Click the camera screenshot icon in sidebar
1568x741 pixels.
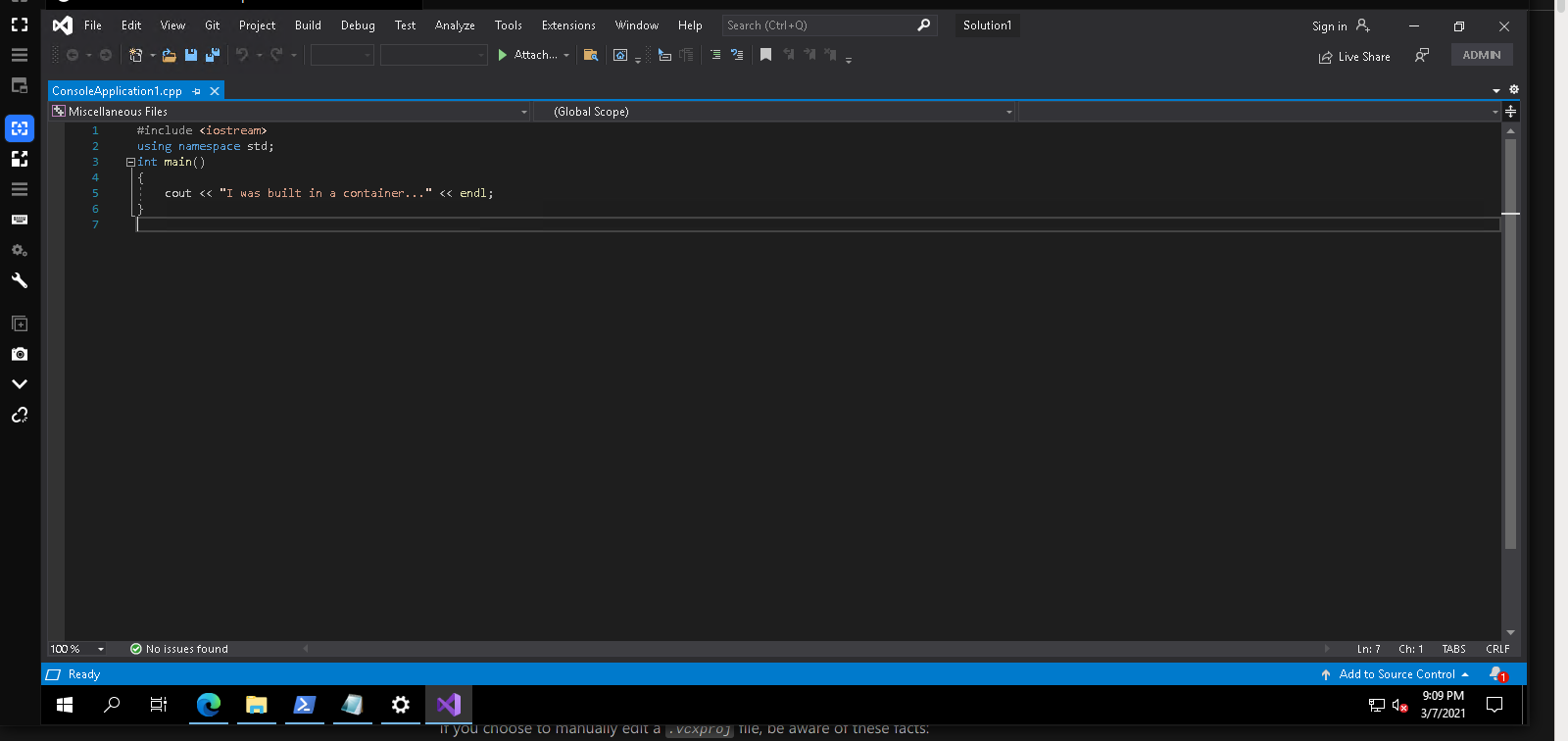pyautogui.click(x=20, y=354)
